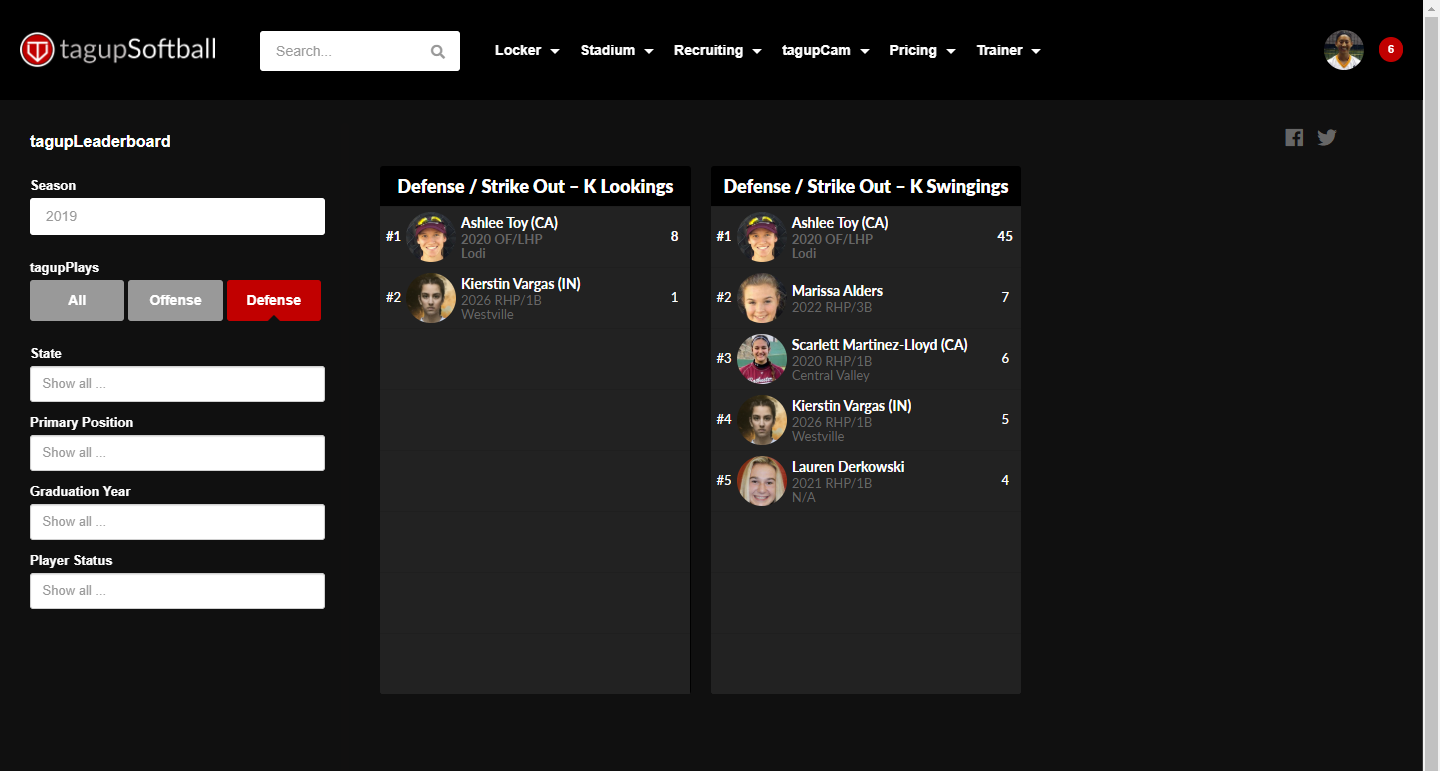Image resolution: width=1440 pixels, height=771 pixels.
Task: Open the user profile avatar
Action: tap(1343, 50)
